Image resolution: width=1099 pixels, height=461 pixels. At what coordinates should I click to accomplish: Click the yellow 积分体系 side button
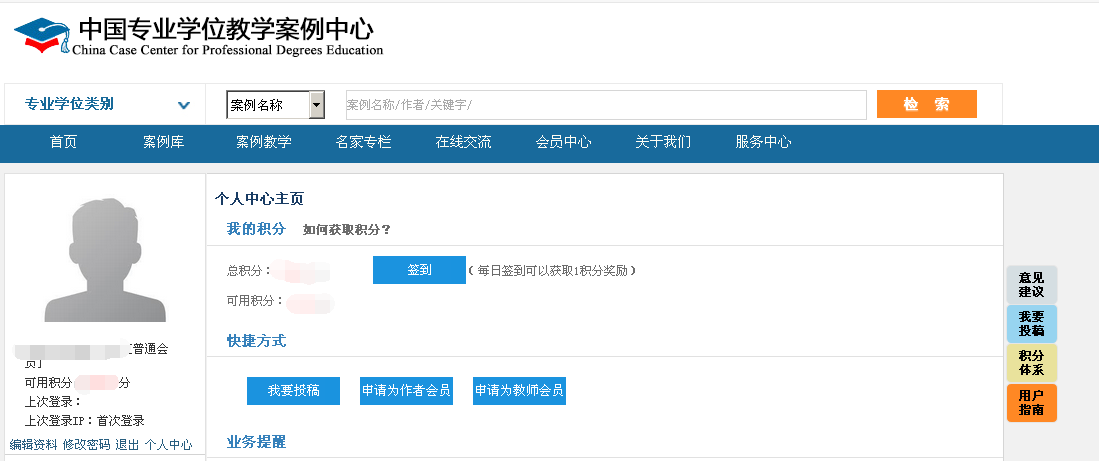[1031, 363]
